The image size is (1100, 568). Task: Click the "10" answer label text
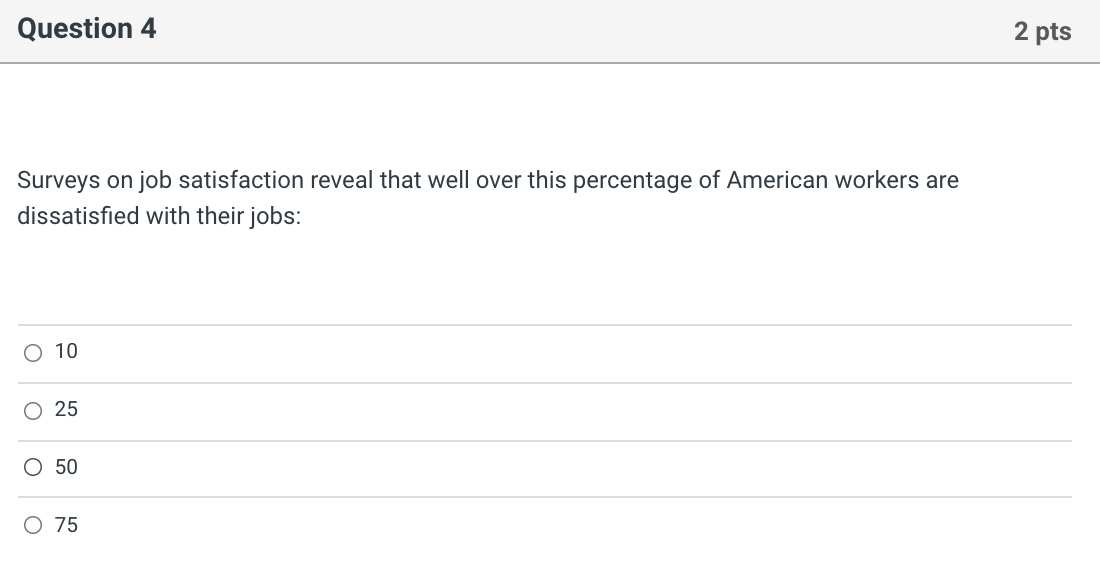click(66, 352)
